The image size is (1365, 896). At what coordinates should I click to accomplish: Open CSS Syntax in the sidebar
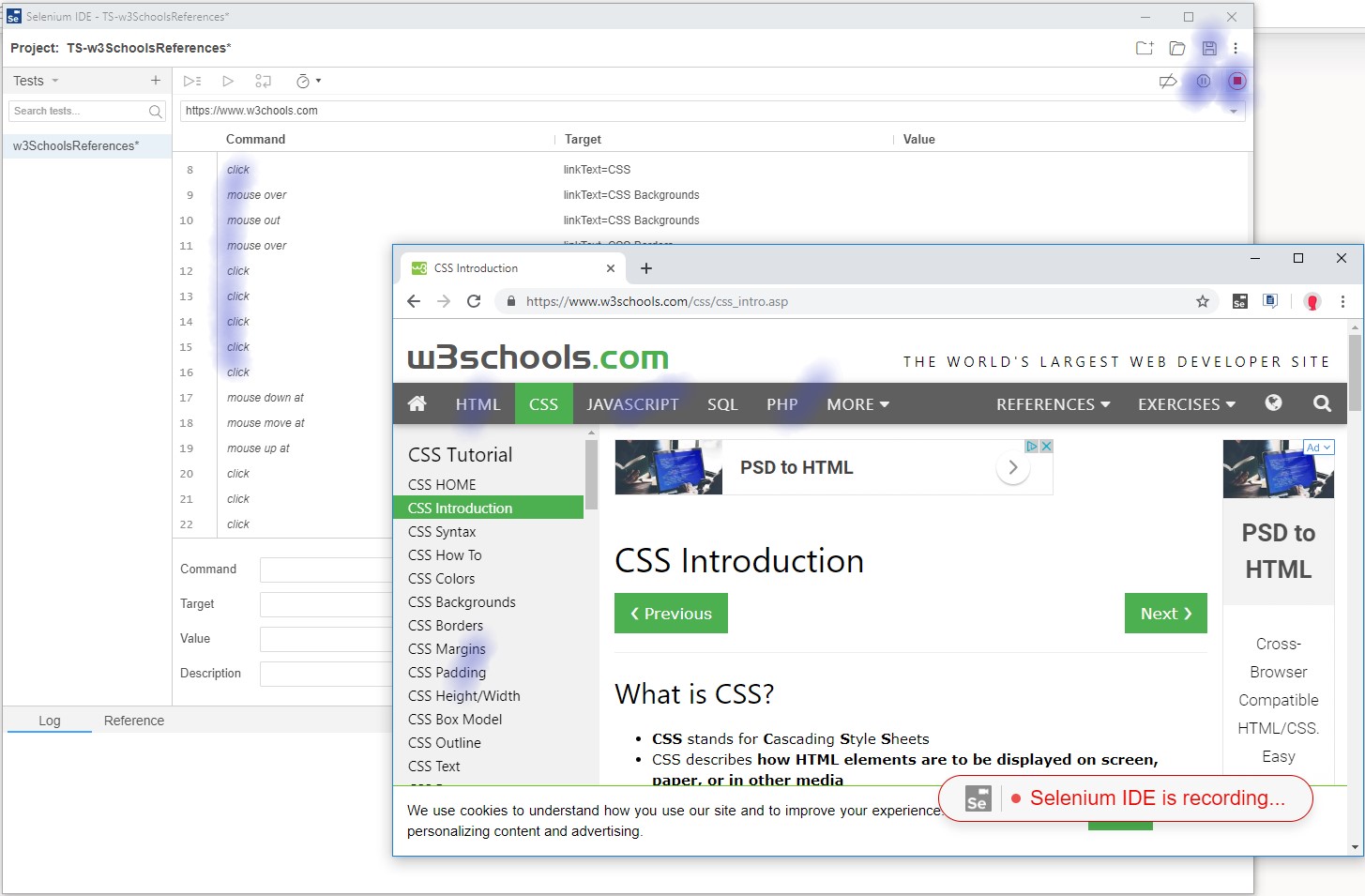coord(442,532)
